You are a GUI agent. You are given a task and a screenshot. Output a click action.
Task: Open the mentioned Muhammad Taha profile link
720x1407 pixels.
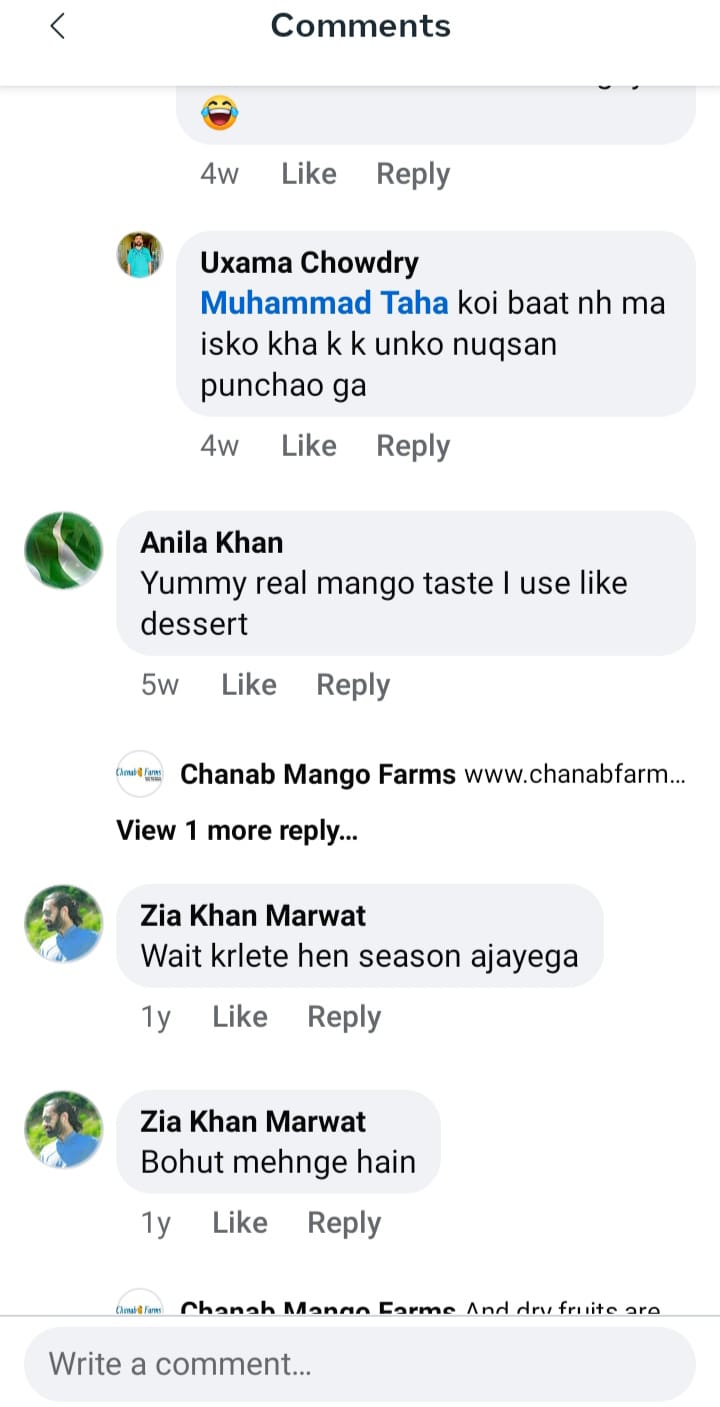[324, 303]
